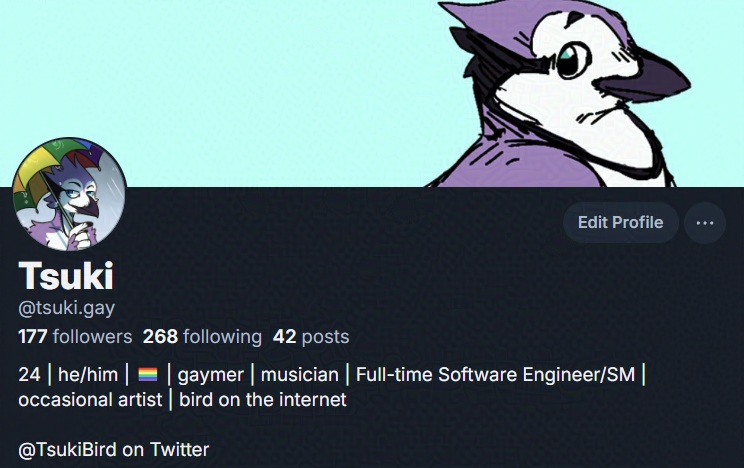The image size is (744, 468).
Task: Click "occasional artist" in the bio
Action: 90,400
